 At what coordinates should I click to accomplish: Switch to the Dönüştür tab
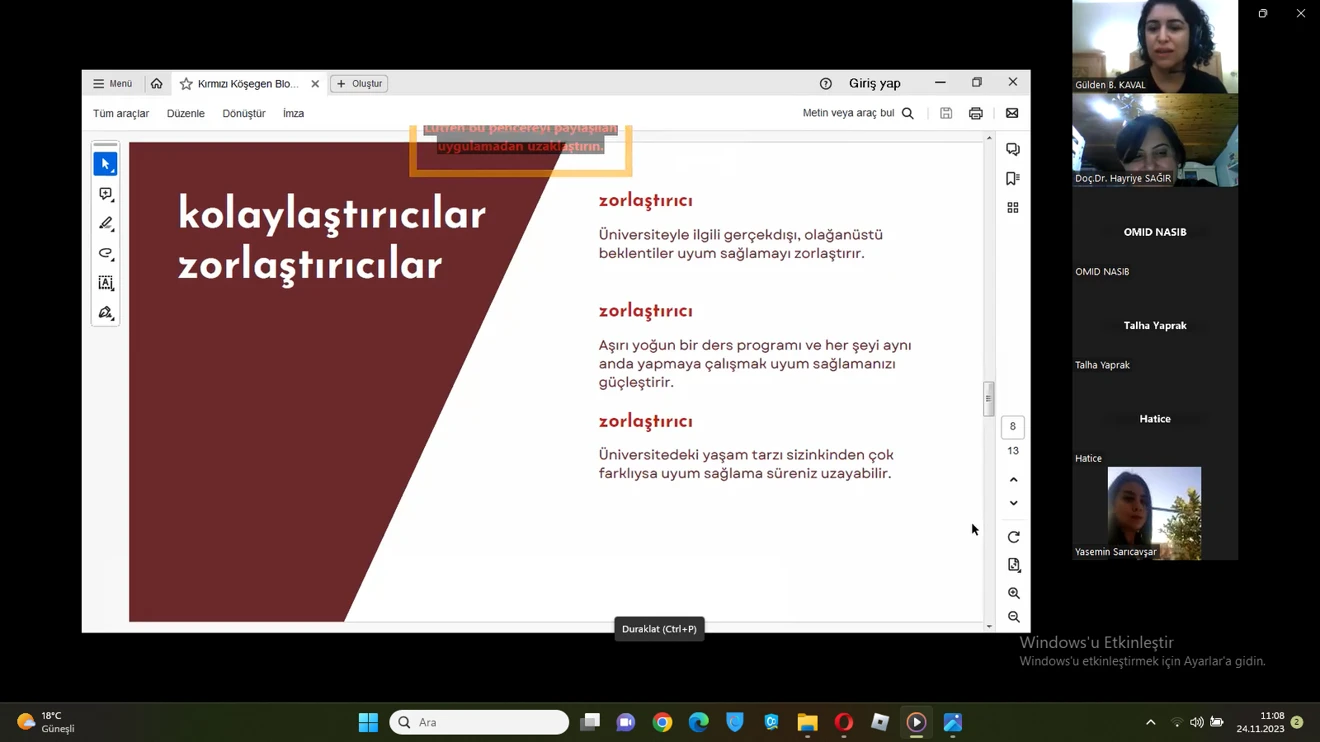(244, 114)
